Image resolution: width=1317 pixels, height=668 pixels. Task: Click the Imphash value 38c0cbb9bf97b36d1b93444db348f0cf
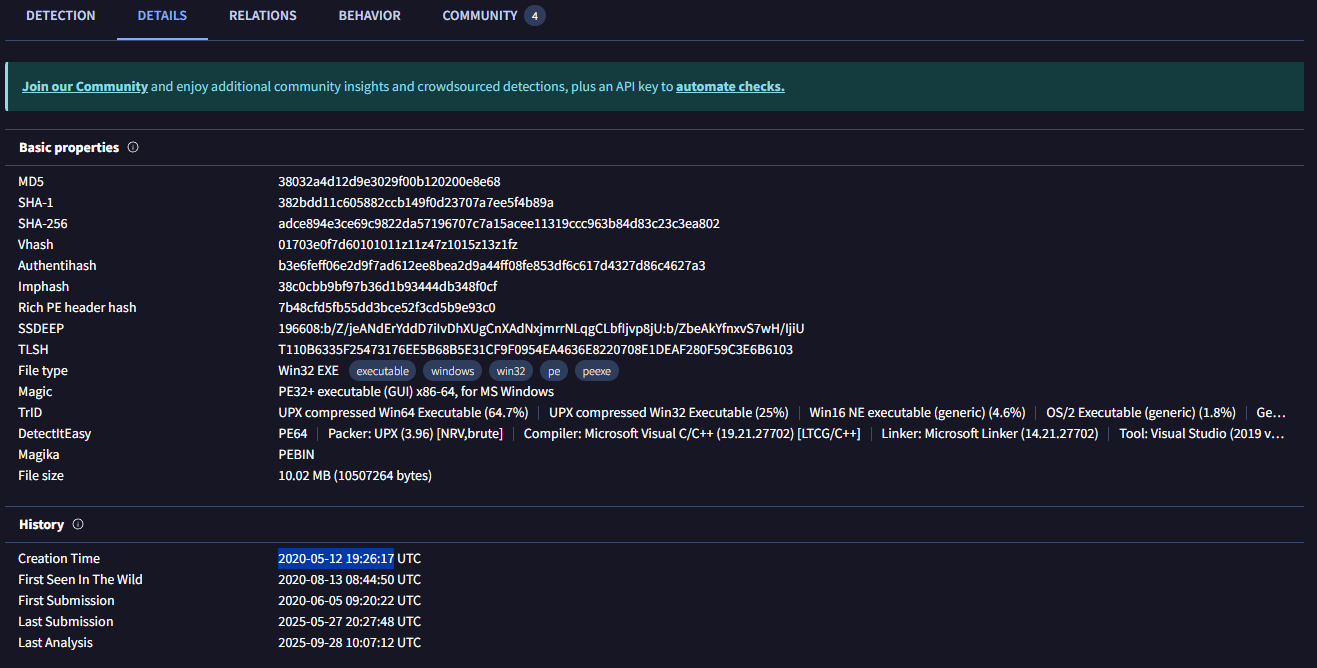tap(388, 286)
